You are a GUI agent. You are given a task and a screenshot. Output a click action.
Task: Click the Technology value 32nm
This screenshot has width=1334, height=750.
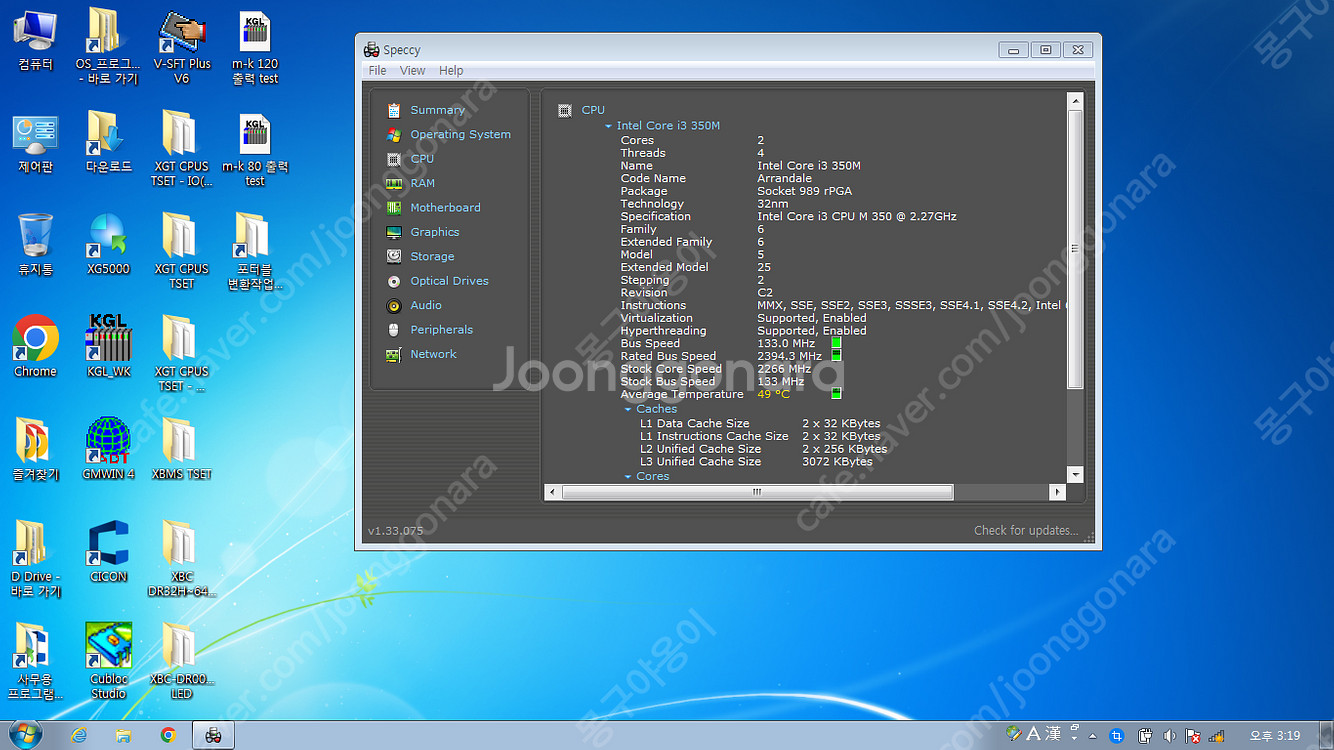(x=771, y=204)
